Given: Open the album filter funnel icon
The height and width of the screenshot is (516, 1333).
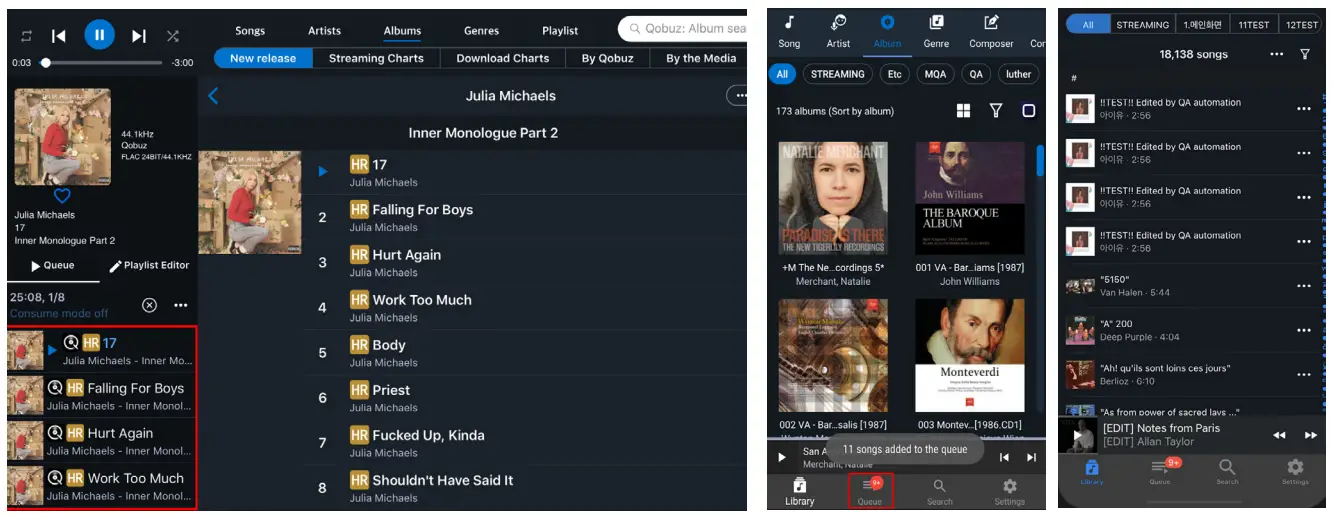Looking at the screenshot, I should coord(996,111).
